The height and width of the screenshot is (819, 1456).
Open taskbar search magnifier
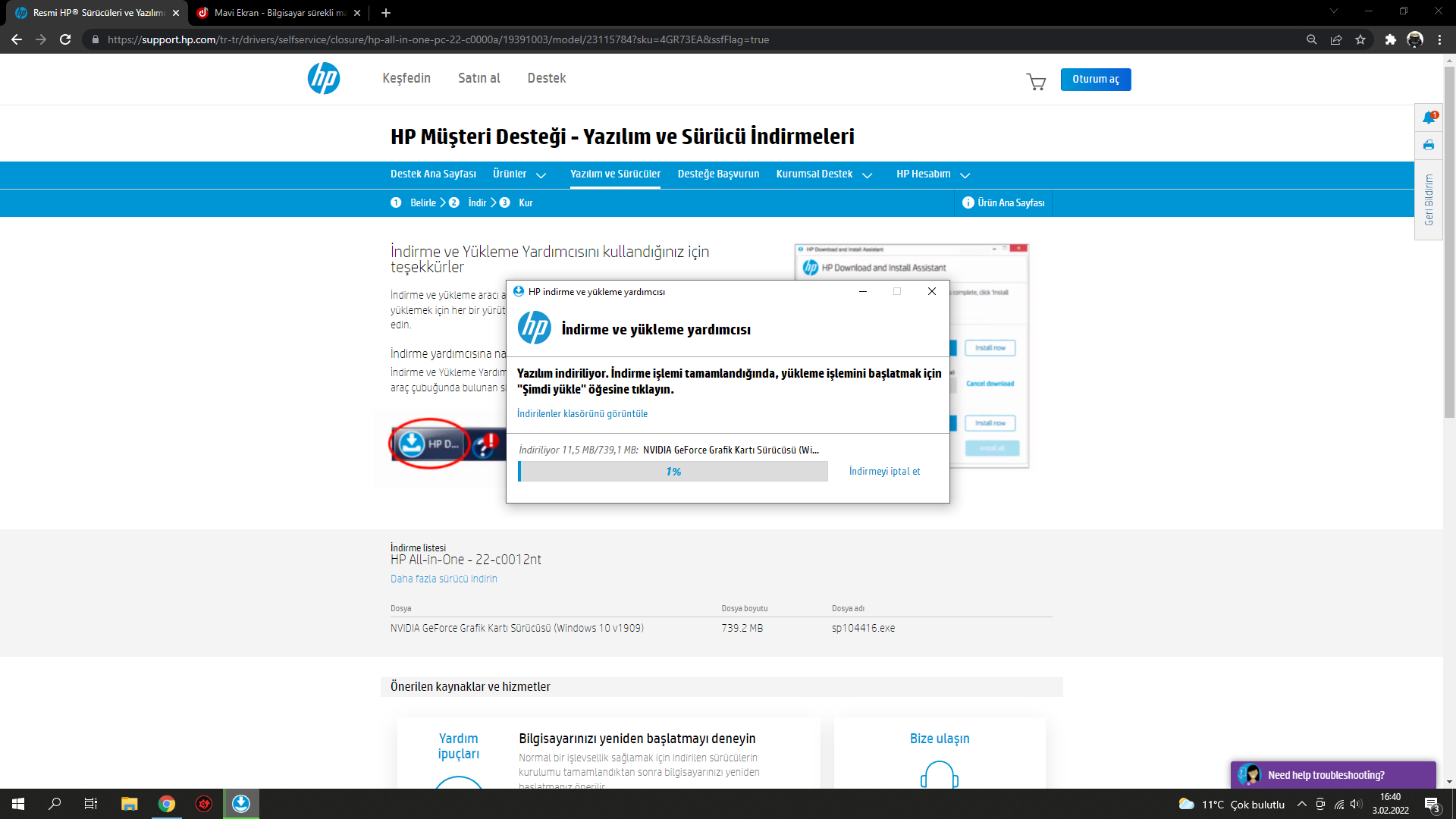pos(55,804)
